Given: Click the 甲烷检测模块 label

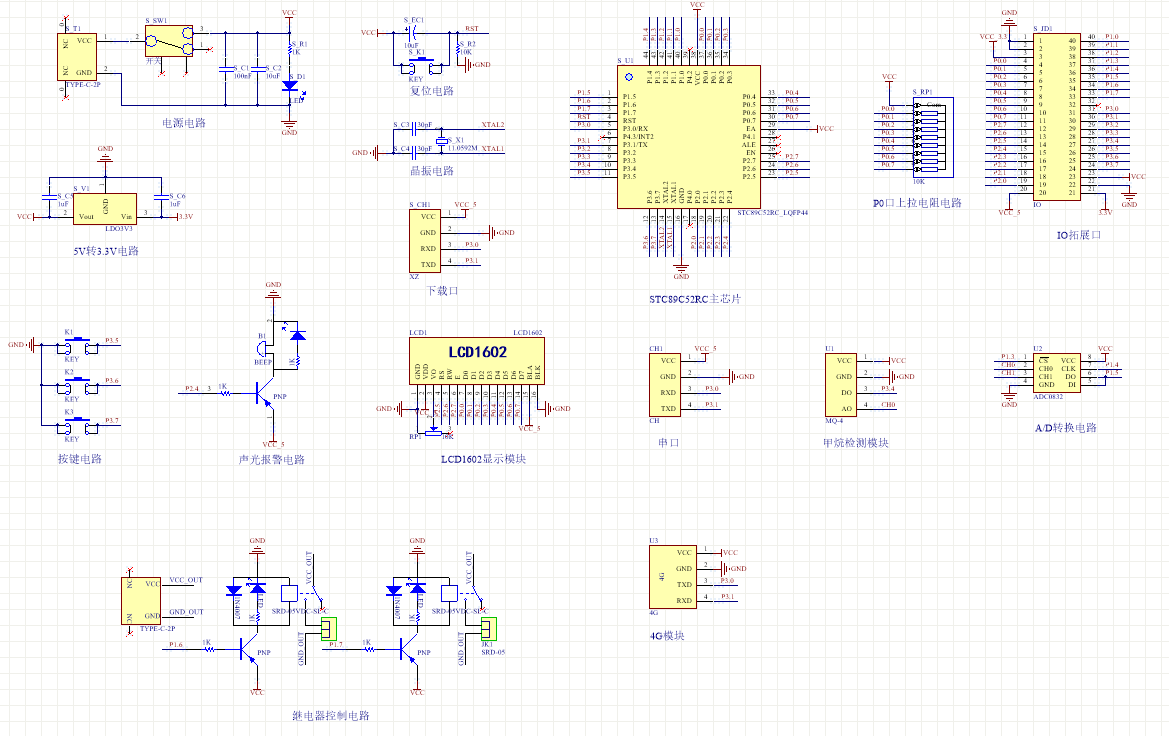Looking at the screenshot, I should point(856,443).
